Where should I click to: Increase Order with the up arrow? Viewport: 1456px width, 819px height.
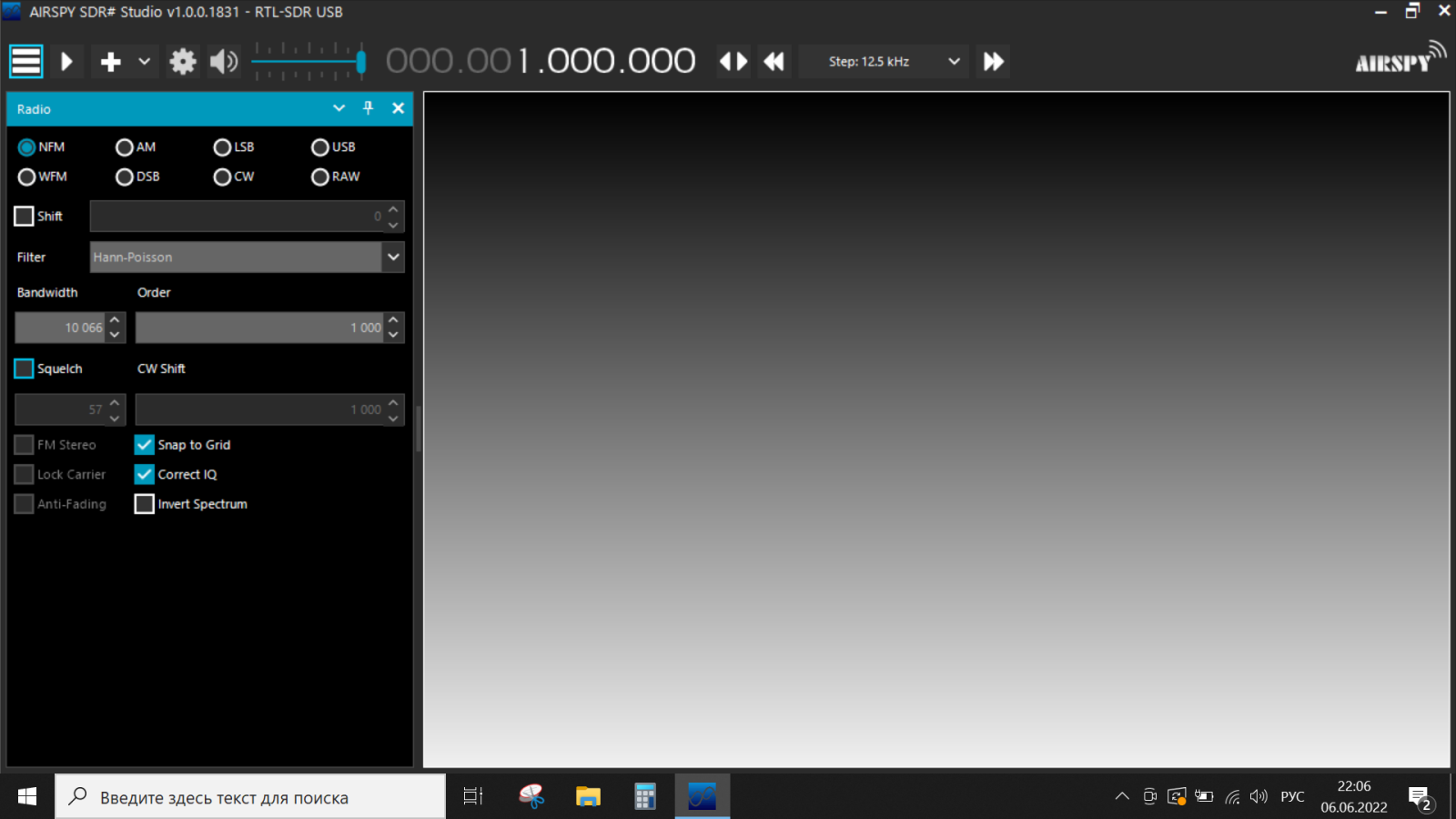click(393, 320)
